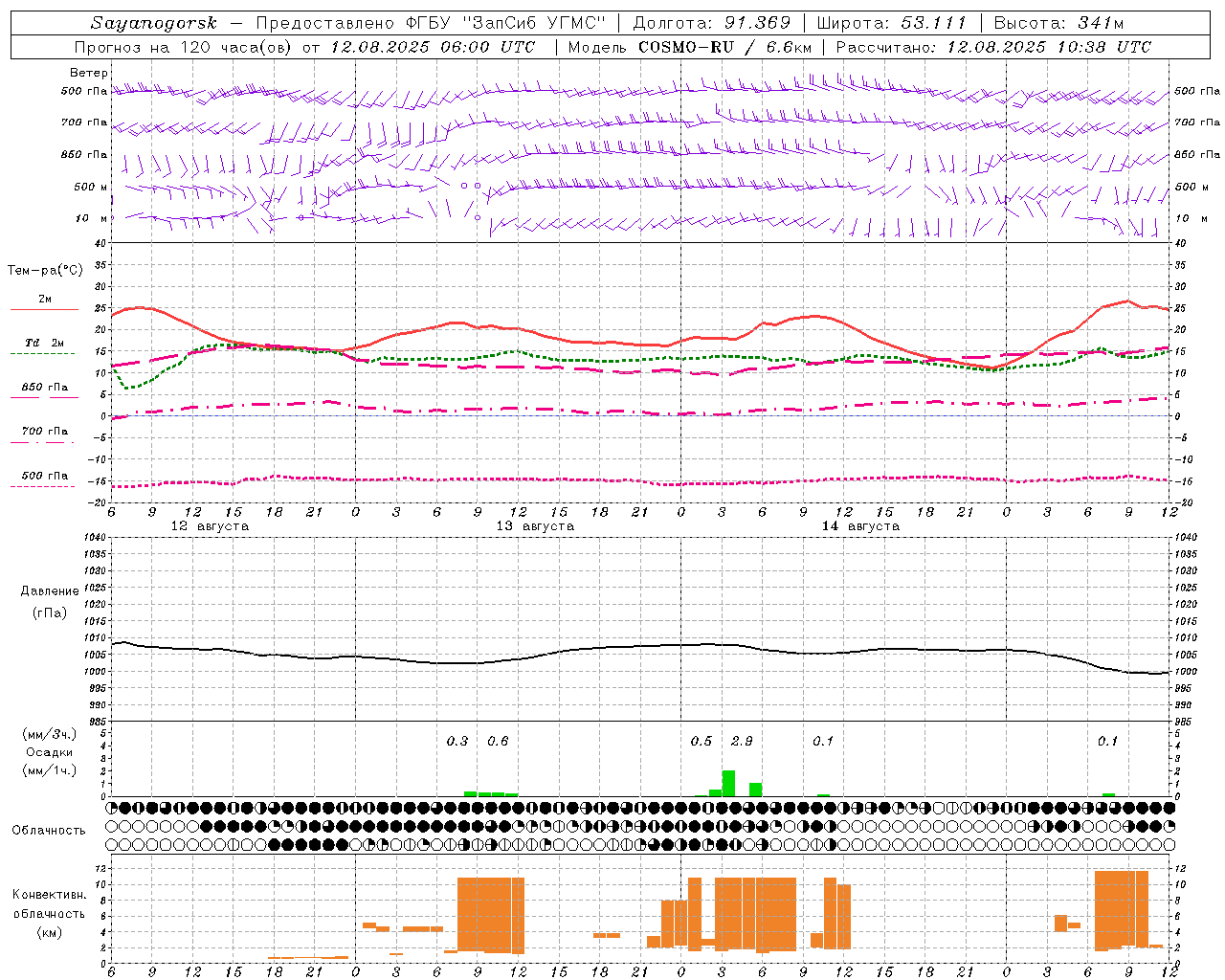Click the 0.6 precipitation total value
The height and width of the screenshot is (980, 1225).
(498, 742)
